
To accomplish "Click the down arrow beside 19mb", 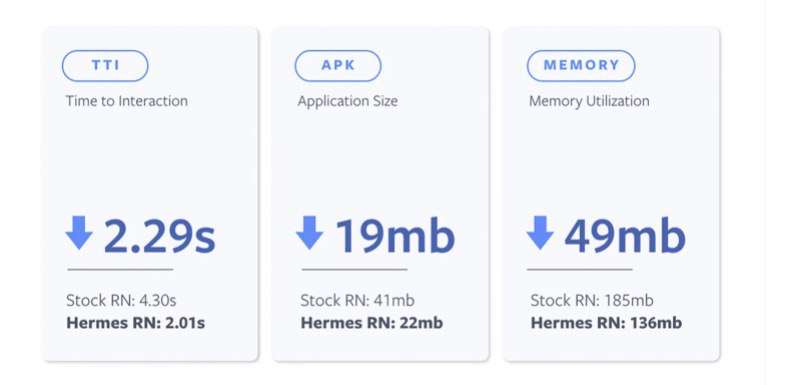I will click(x=309, y=232).
